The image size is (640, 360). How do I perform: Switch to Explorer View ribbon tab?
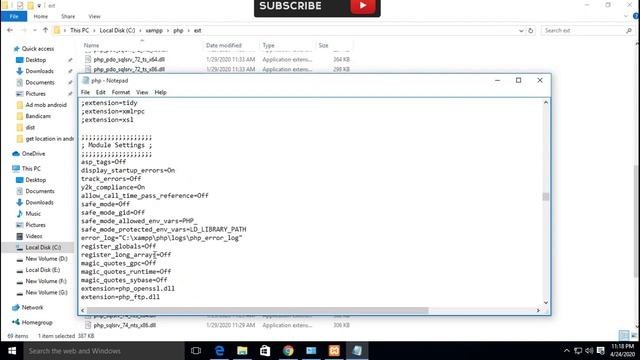(x=94, y=16)
